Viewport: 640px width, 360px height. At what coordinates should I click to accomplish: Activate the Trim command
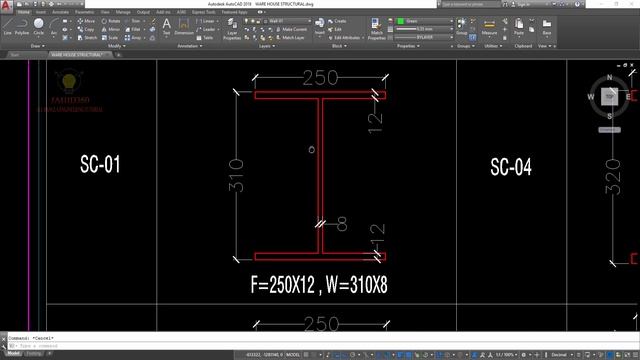(133, 21)
